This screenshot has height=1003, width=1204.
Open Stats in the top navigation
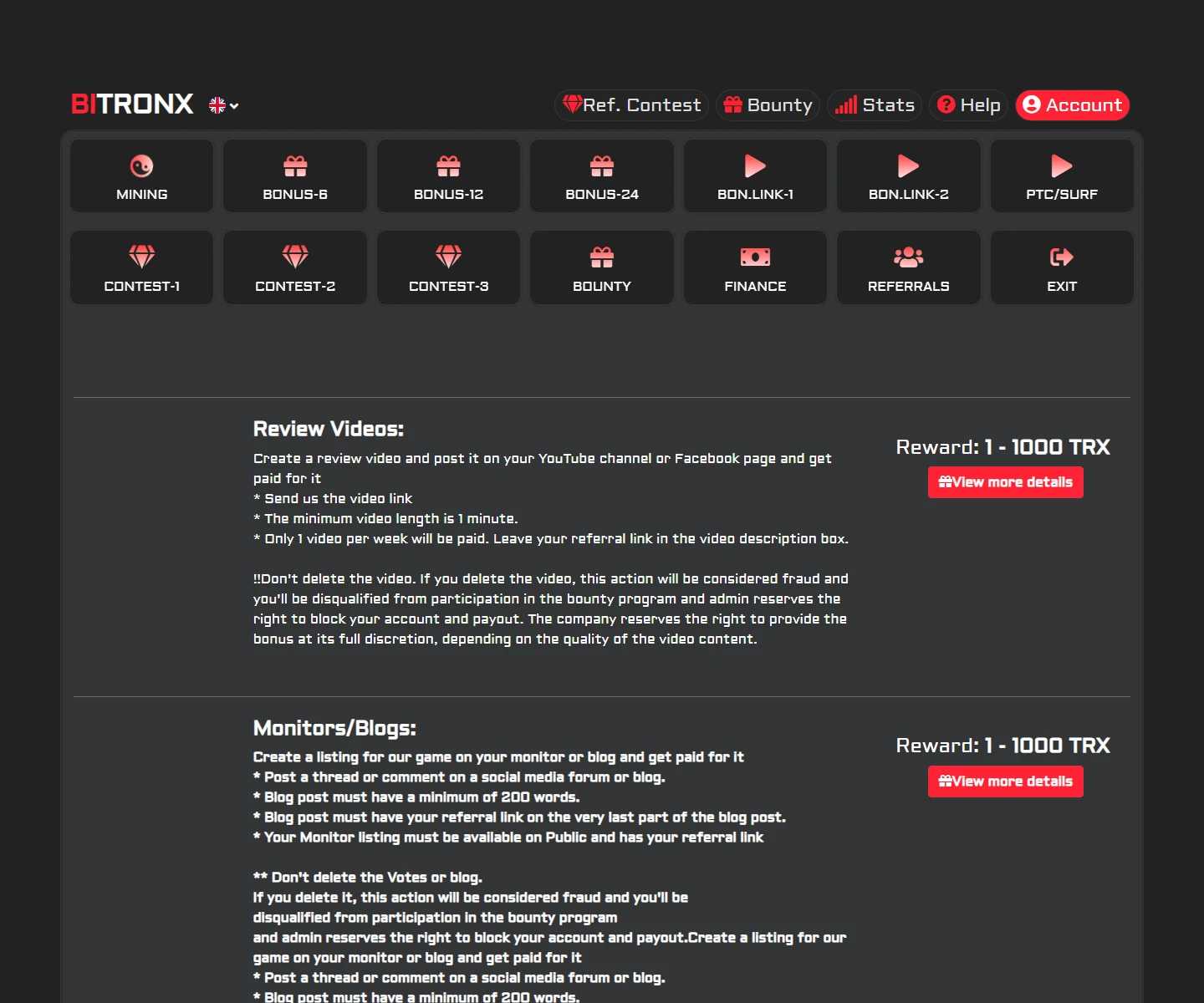(x=875, y=105)
